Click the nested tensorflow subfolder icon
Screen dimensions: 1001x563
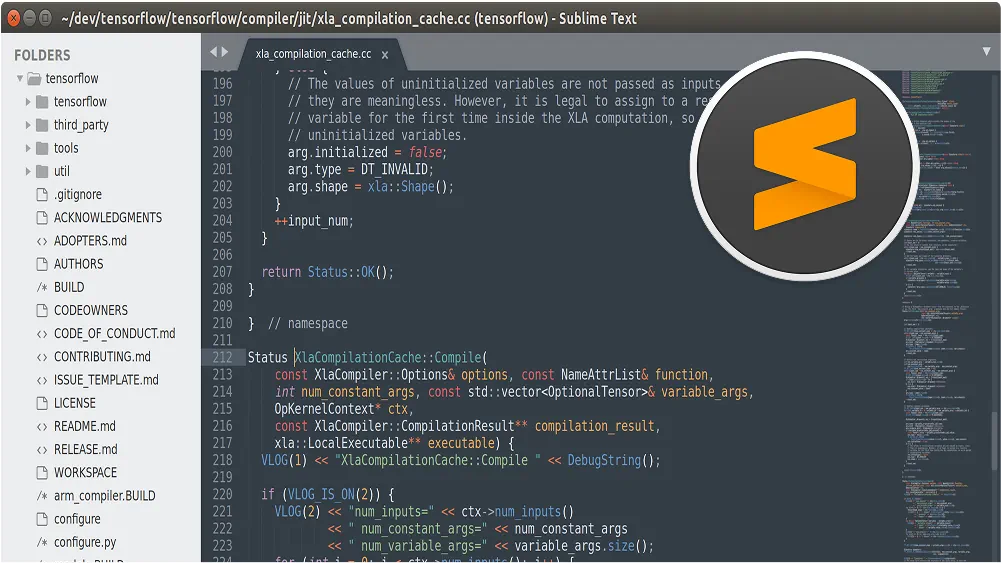pyautogui.click(x=42, y=101)
